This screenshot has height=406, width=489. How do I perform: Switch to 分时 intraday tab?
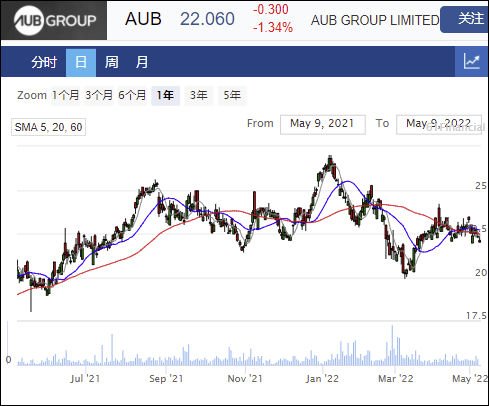(44, 62)
